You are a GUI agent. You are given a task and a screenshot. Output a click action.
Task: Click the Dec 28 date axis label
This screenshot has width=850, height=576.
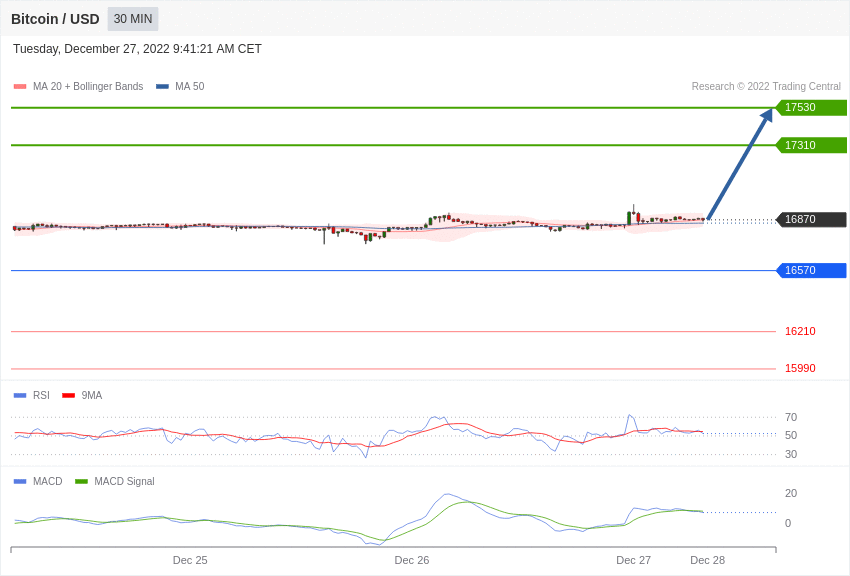[x=707, y=560]
